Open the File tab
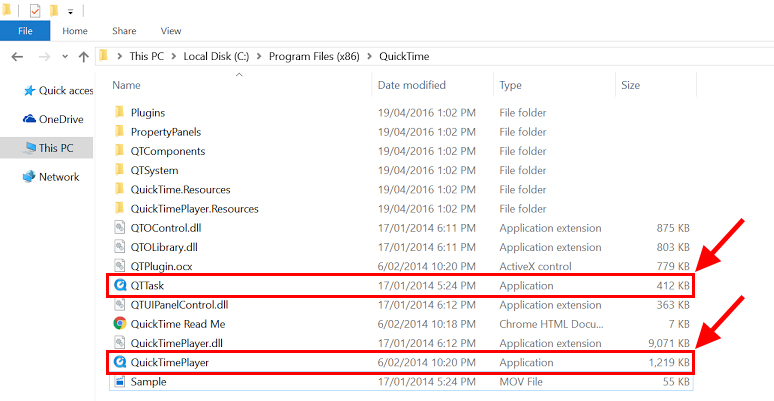774x401 pixels. pos(24,31)
